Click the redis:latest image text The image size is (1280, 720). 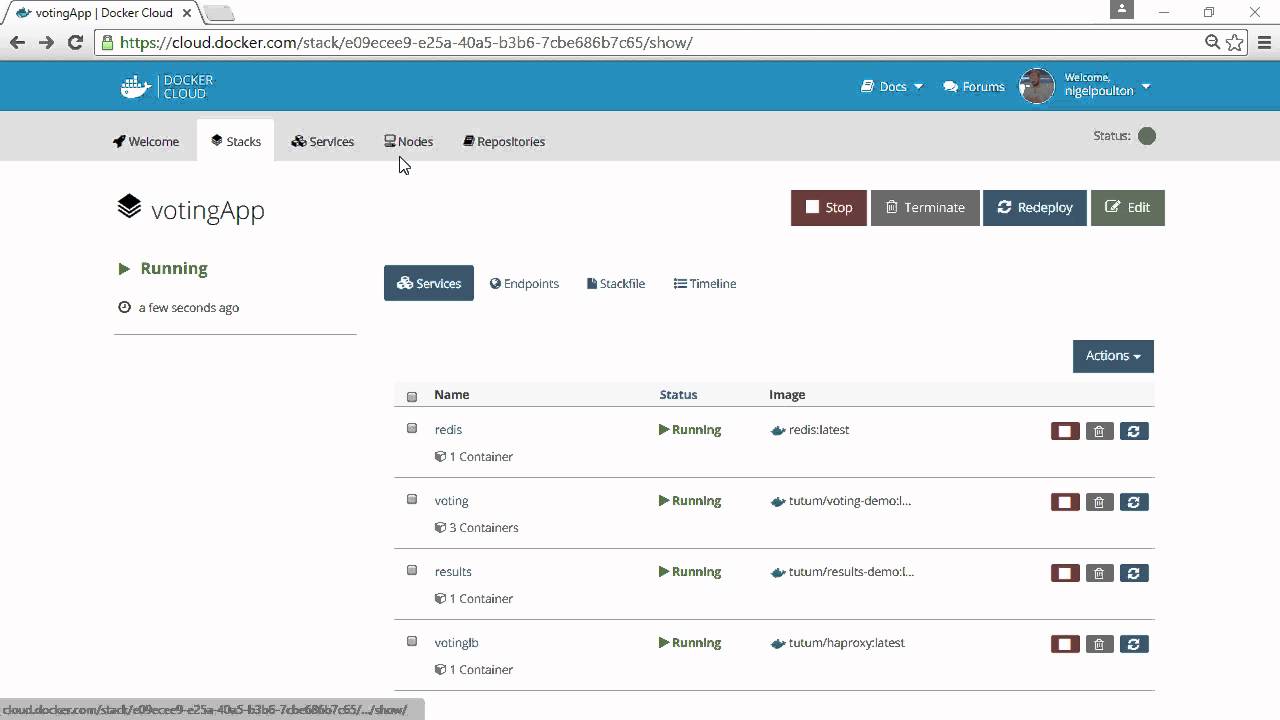pos(819,430)
